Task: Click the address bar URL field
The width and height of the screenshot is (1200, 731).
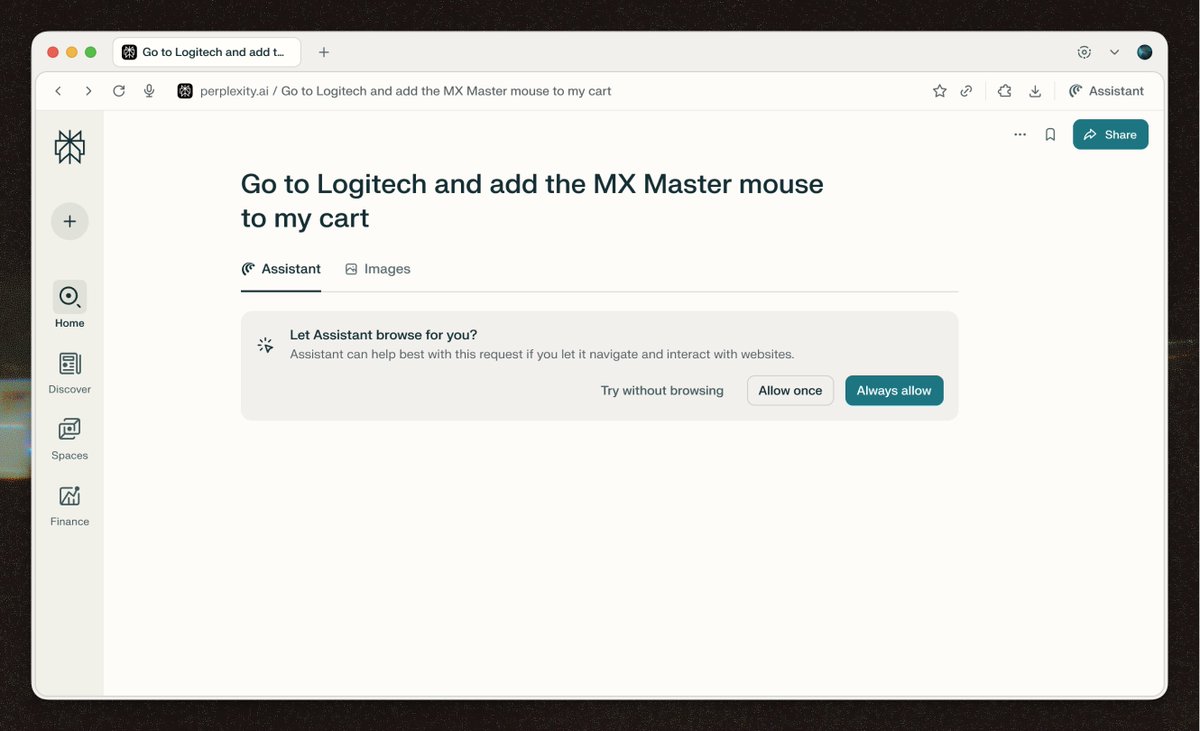Action: click(445, 91)
